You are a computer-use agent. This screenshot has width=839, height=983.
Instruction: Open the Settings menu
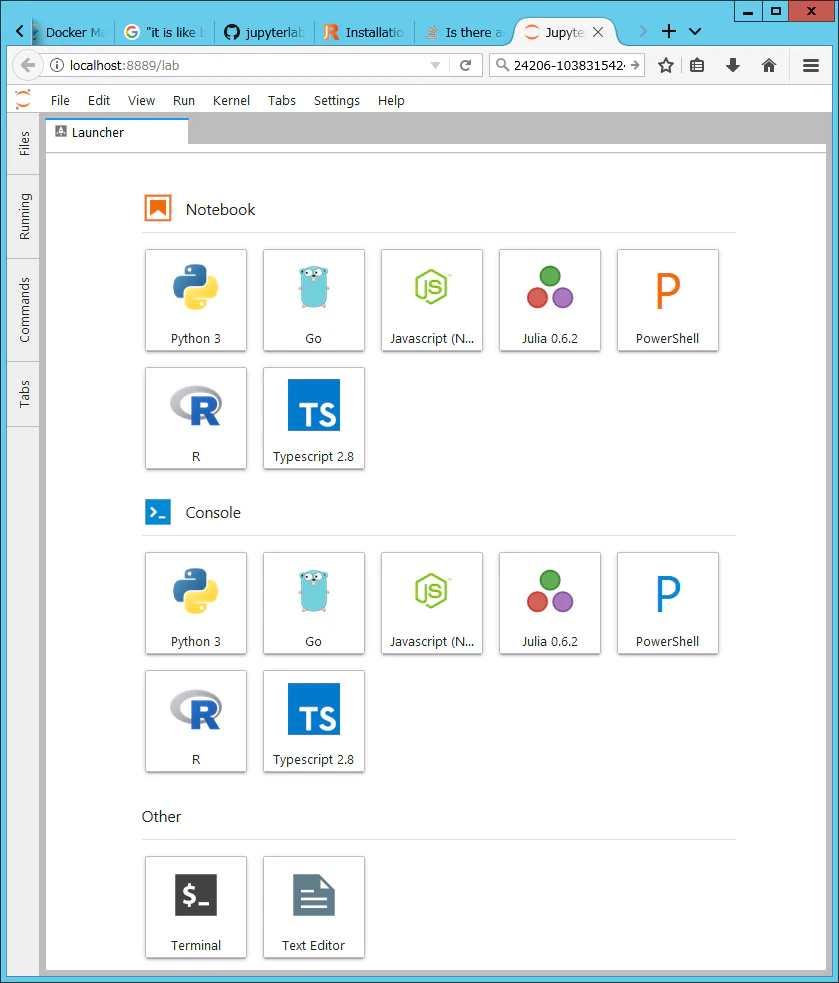point(337,100)
